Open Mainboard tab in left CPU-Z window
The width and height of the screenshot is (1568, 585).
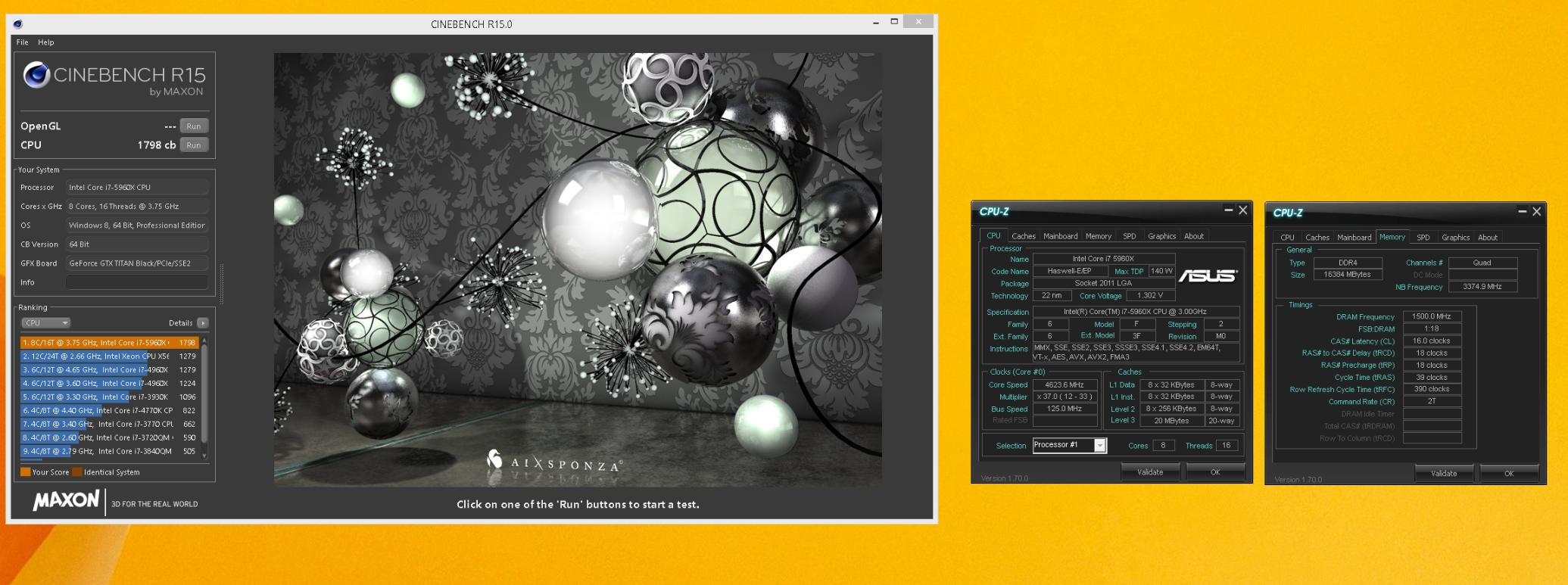tap(1060, 236)
